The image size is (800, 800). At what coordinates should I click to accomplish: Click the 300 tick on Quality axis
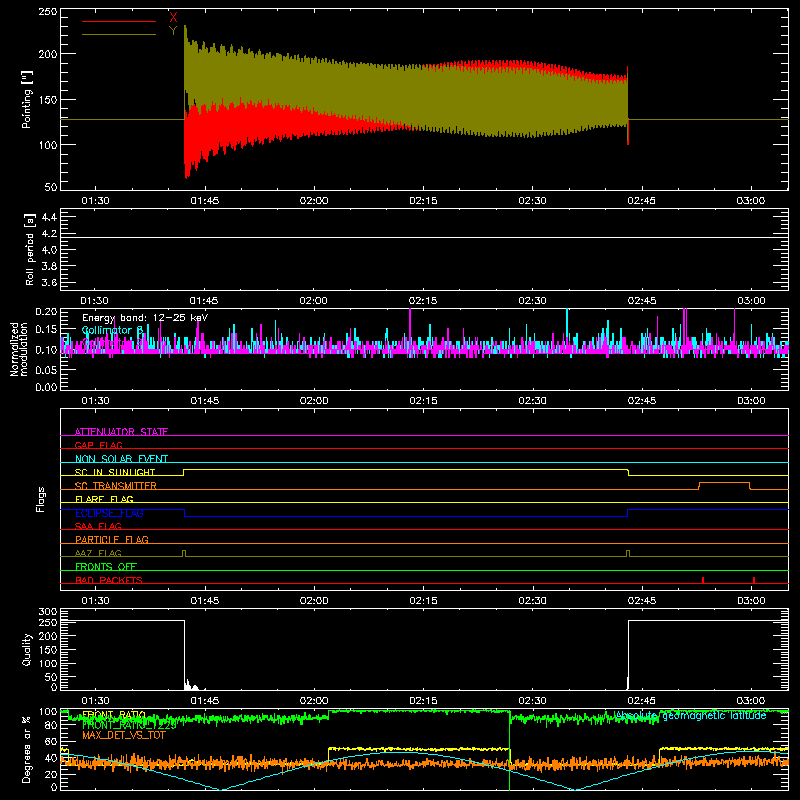48,612
